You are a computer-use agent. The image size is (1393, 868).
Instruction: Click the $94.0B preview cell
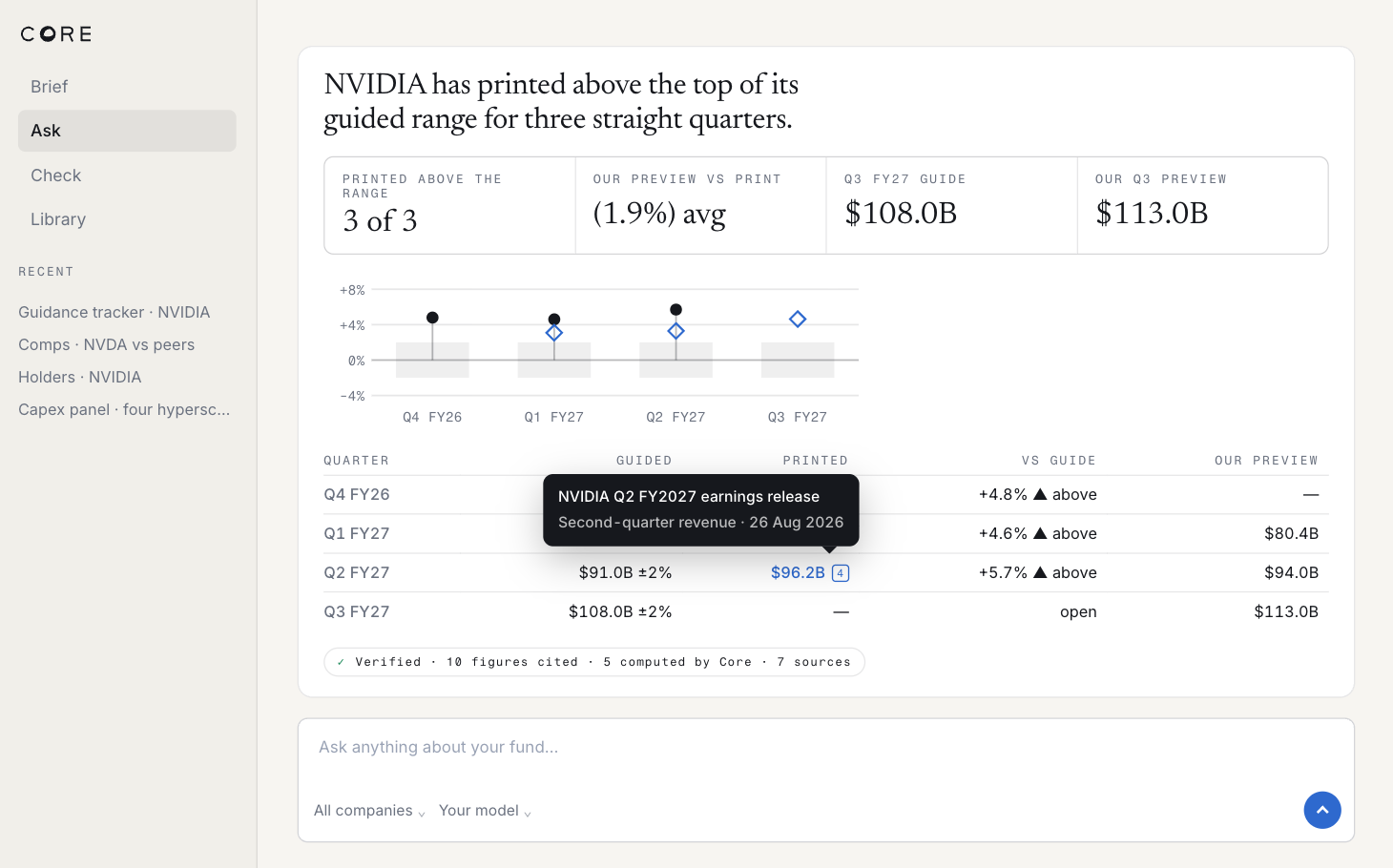click(x=1292, y=573)
